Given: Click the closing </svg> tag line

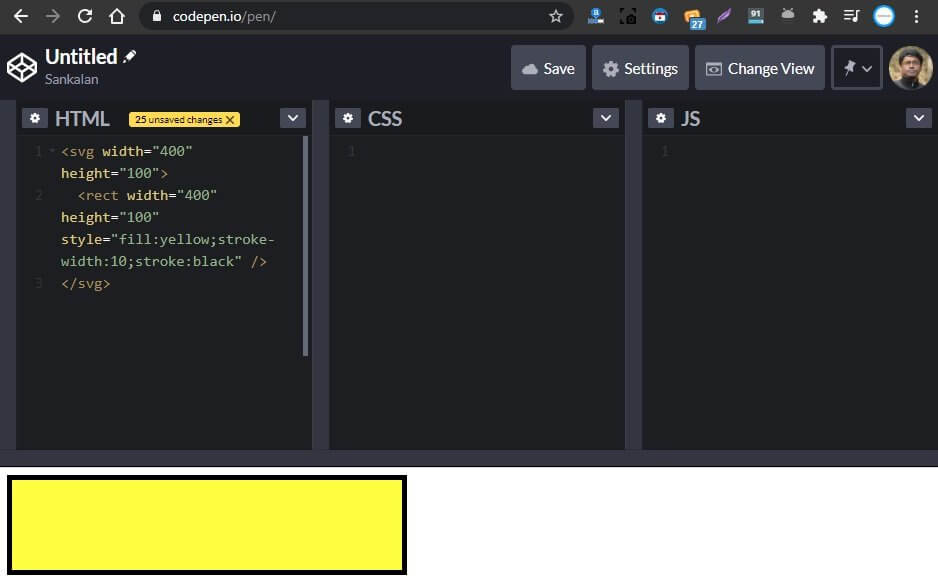Looking at the screenshot, I should (x=86, y=284).
